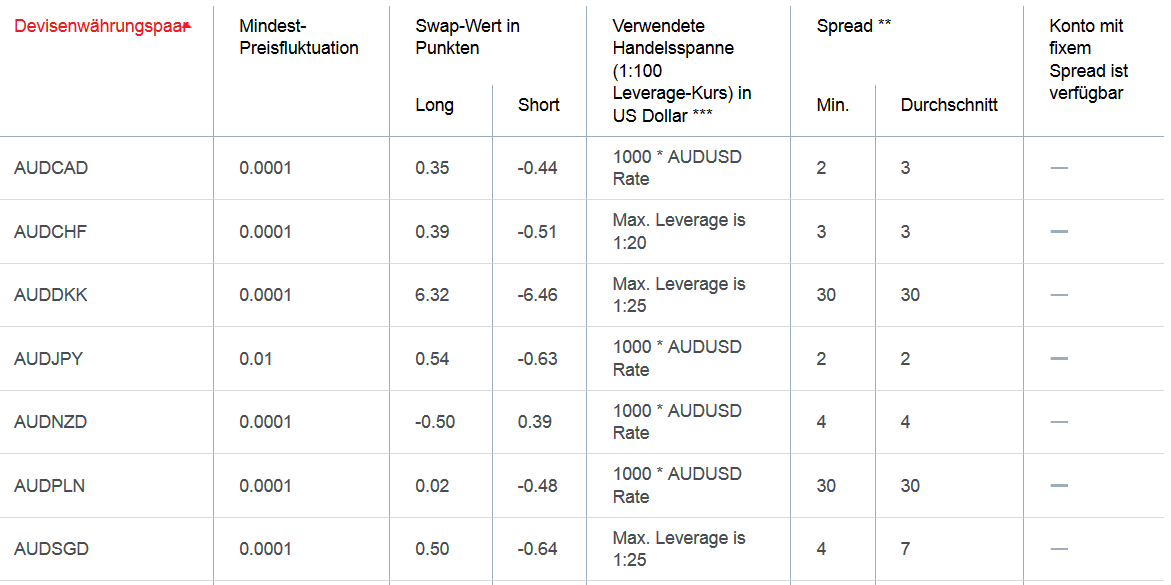Select the Mindest-Preisfluktuation column header
The image size is (1171, 585).
click(x=299, y=37)
